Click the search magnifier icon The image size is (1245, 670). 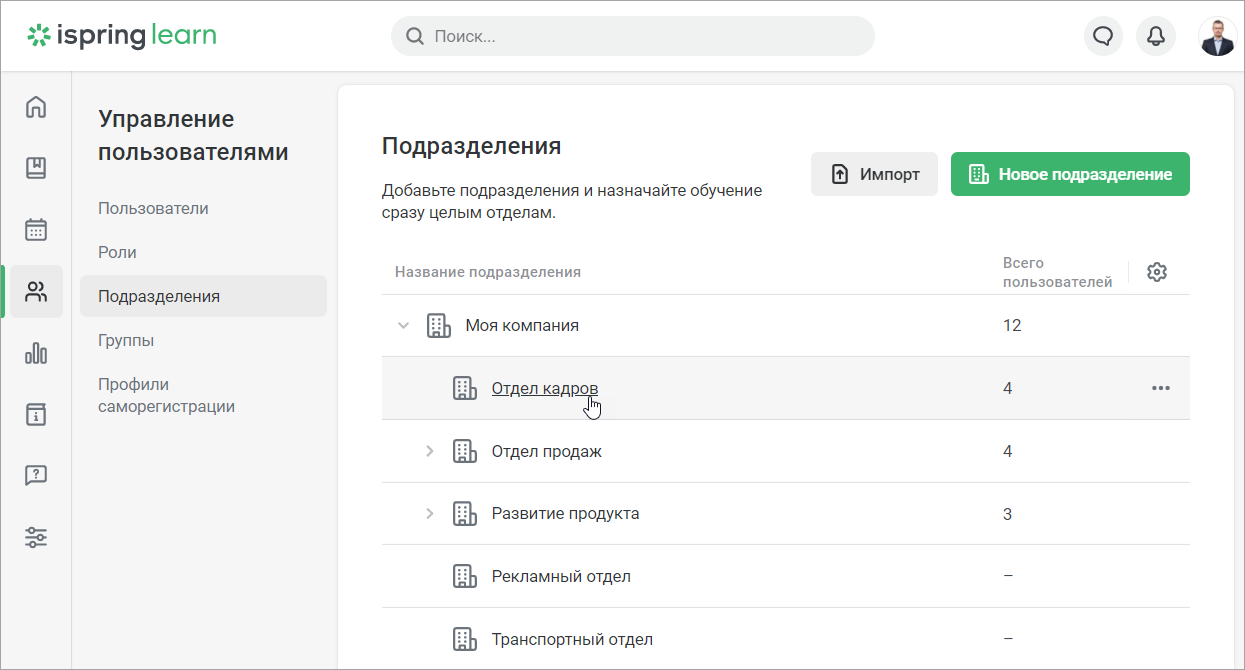pyautogui.click(x=414, y=37)
